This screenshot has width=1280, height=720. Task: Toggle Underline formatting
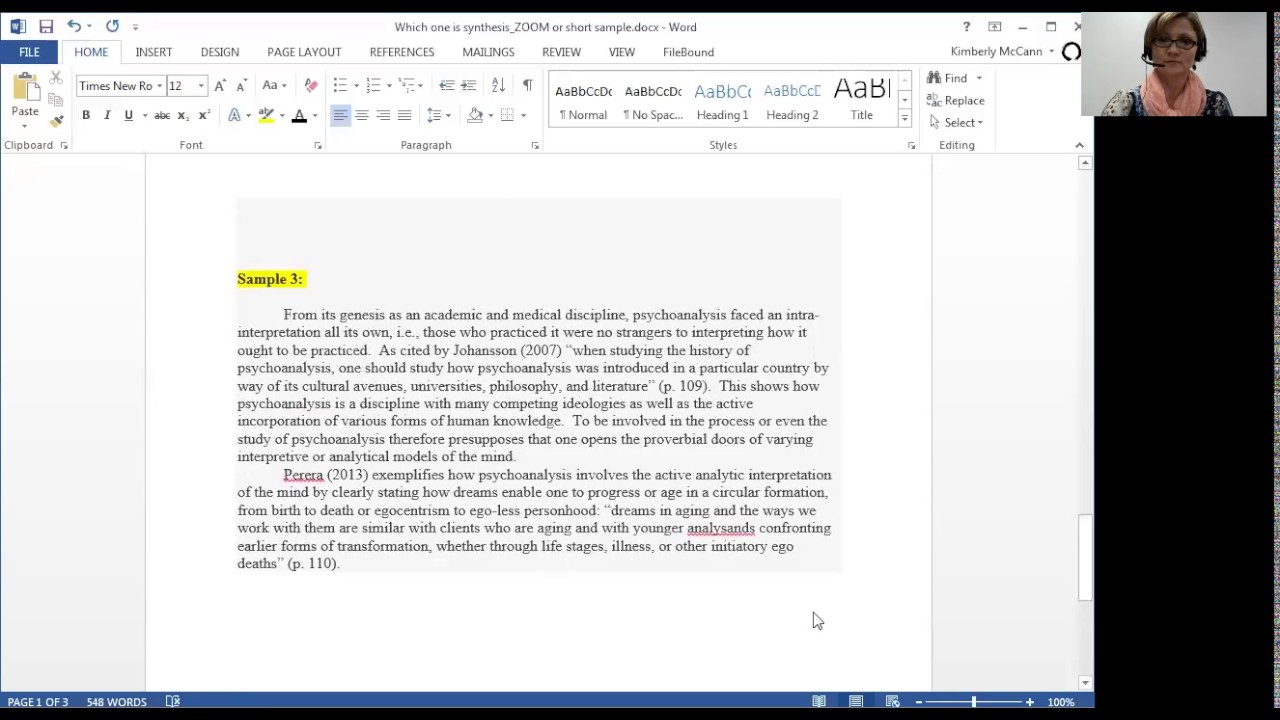128,116
